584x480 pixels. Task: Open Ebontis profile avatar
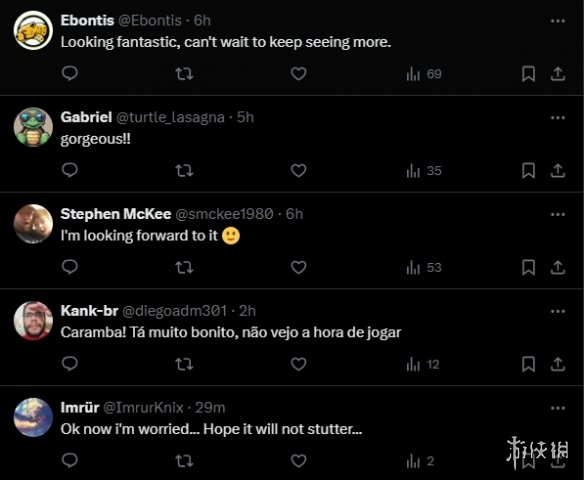(x=33, y=30)
